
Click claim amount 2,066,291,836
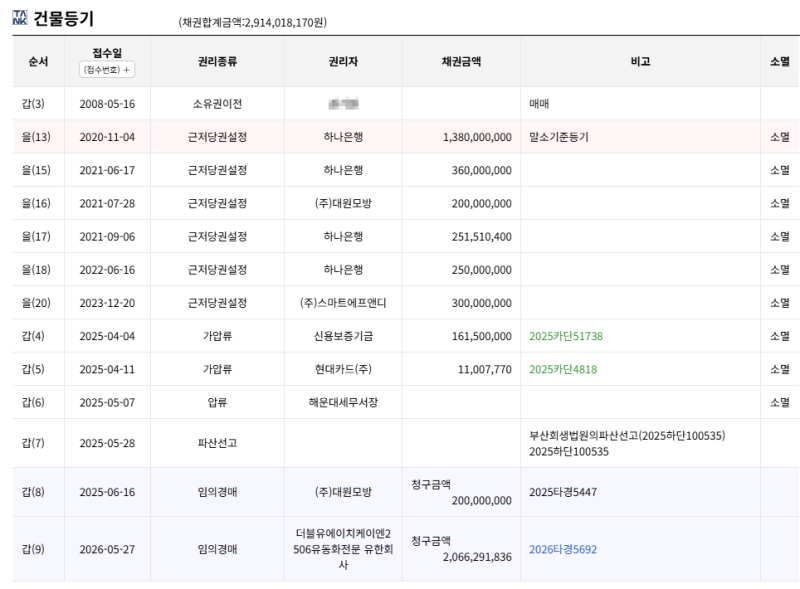pyautogui.click(x=477, y=557)
